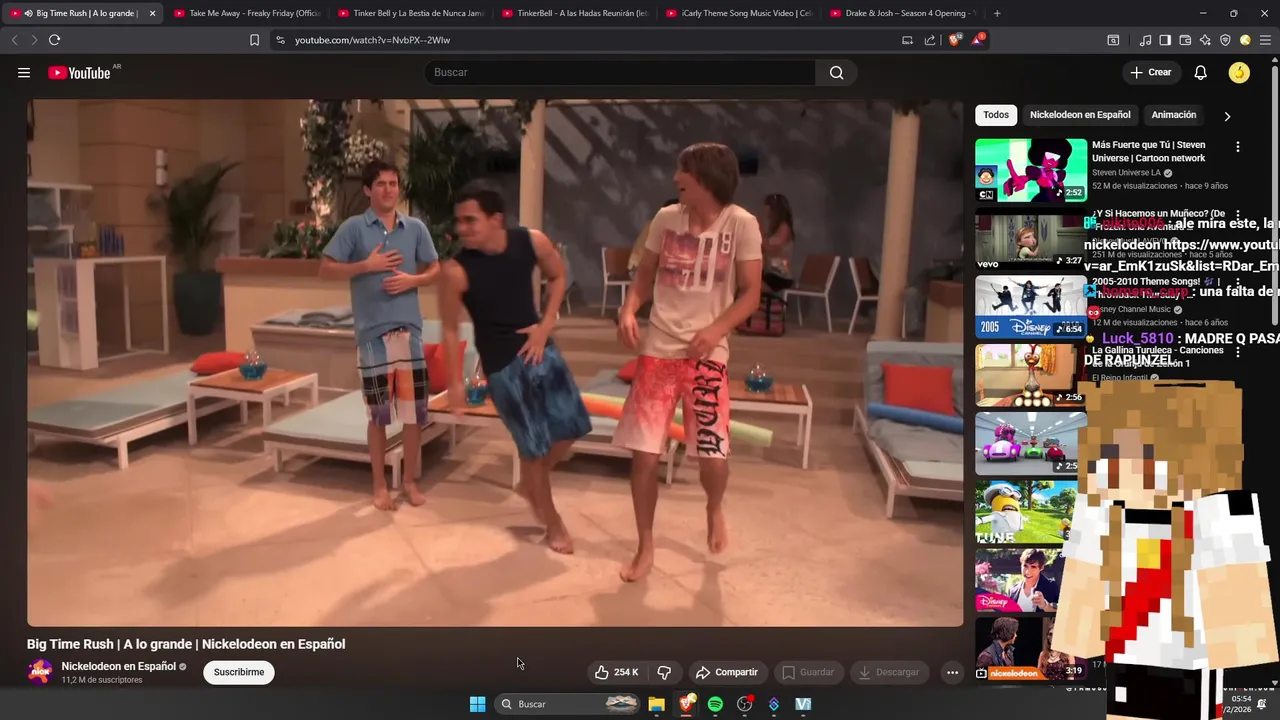
Task: Share this page from the address bar
Action: (930, 40)
